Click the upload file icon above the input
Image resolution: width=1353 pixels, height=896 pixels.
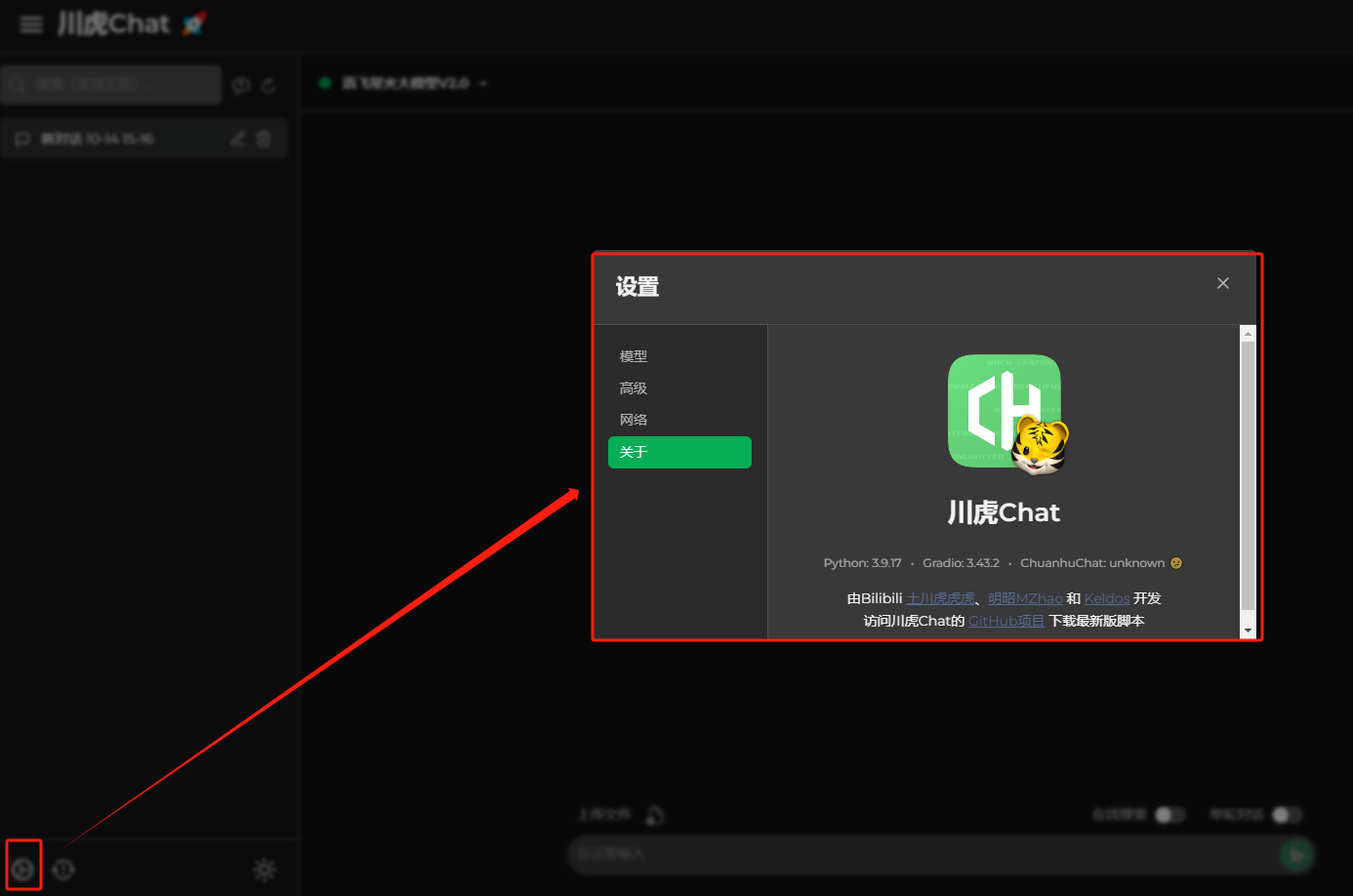(x=655, y=815)
